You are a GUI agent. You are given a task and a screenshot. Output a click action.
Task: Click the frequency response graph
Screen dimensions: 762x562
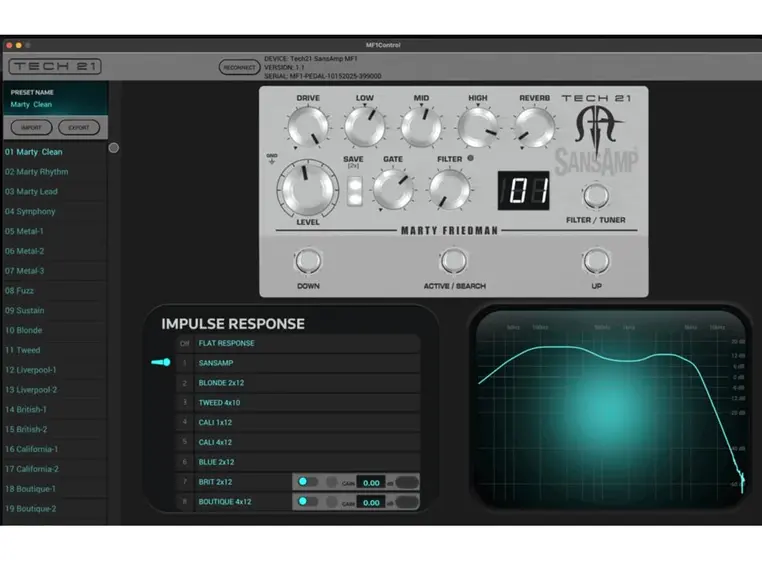point(611,409)
